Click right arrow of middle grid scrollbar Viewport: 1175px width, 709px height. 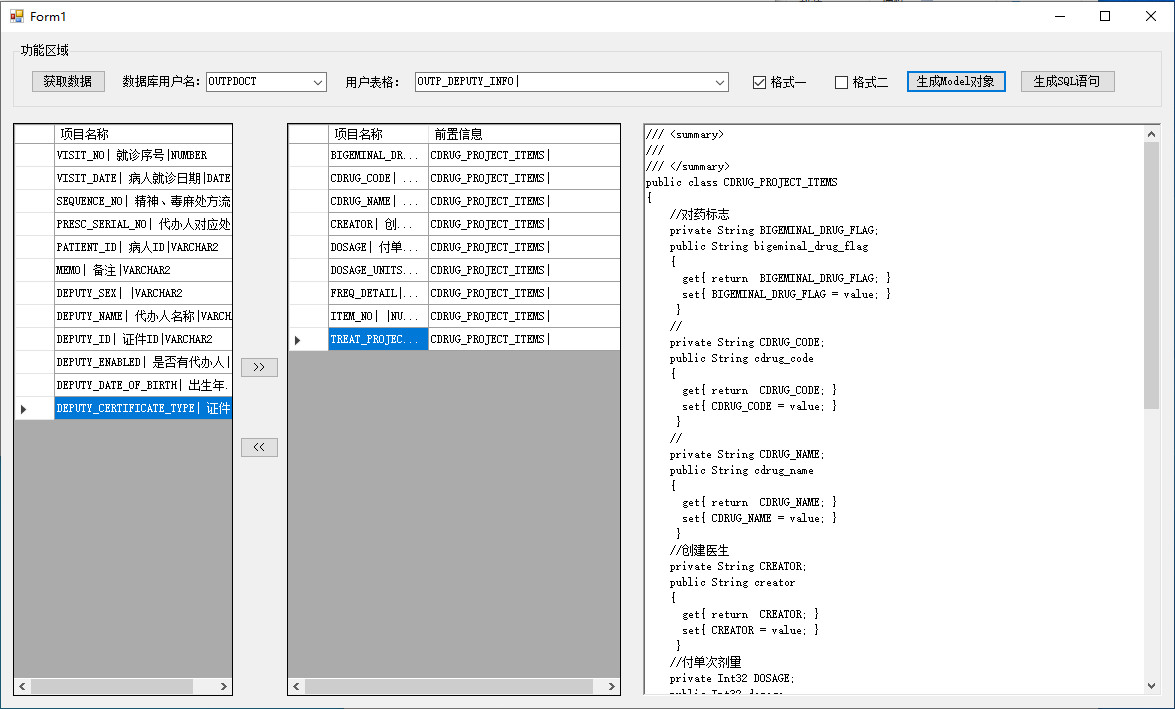tap(611, 687)
